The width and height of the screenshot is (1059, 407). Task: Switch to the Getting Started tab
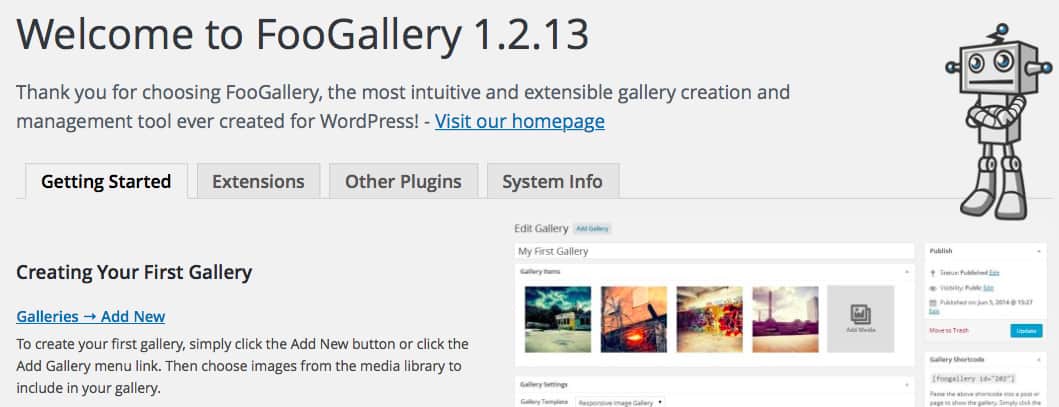[105, 181]
